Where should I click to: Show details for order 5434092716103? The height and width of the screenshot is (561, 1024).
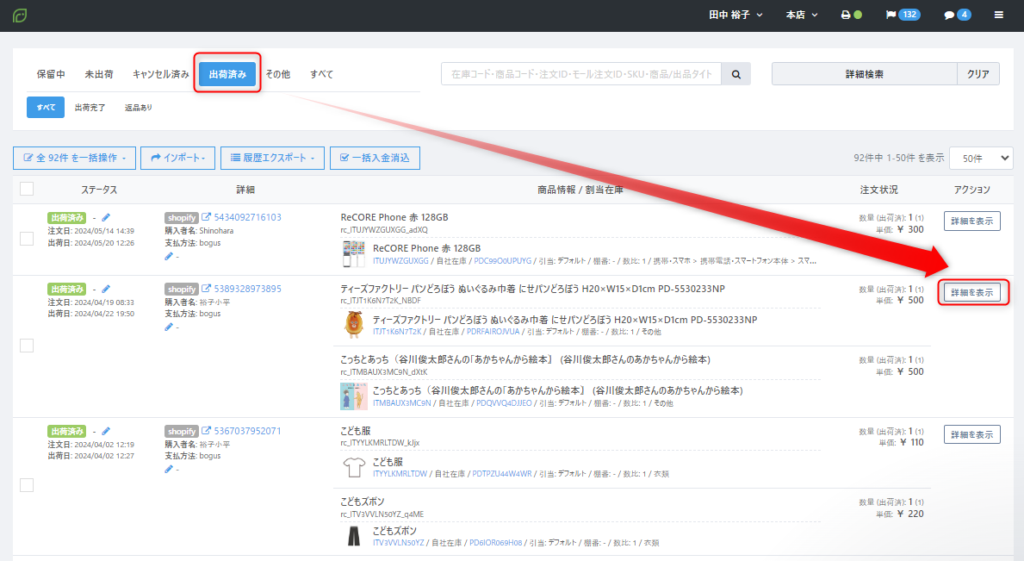click(972, 221)
